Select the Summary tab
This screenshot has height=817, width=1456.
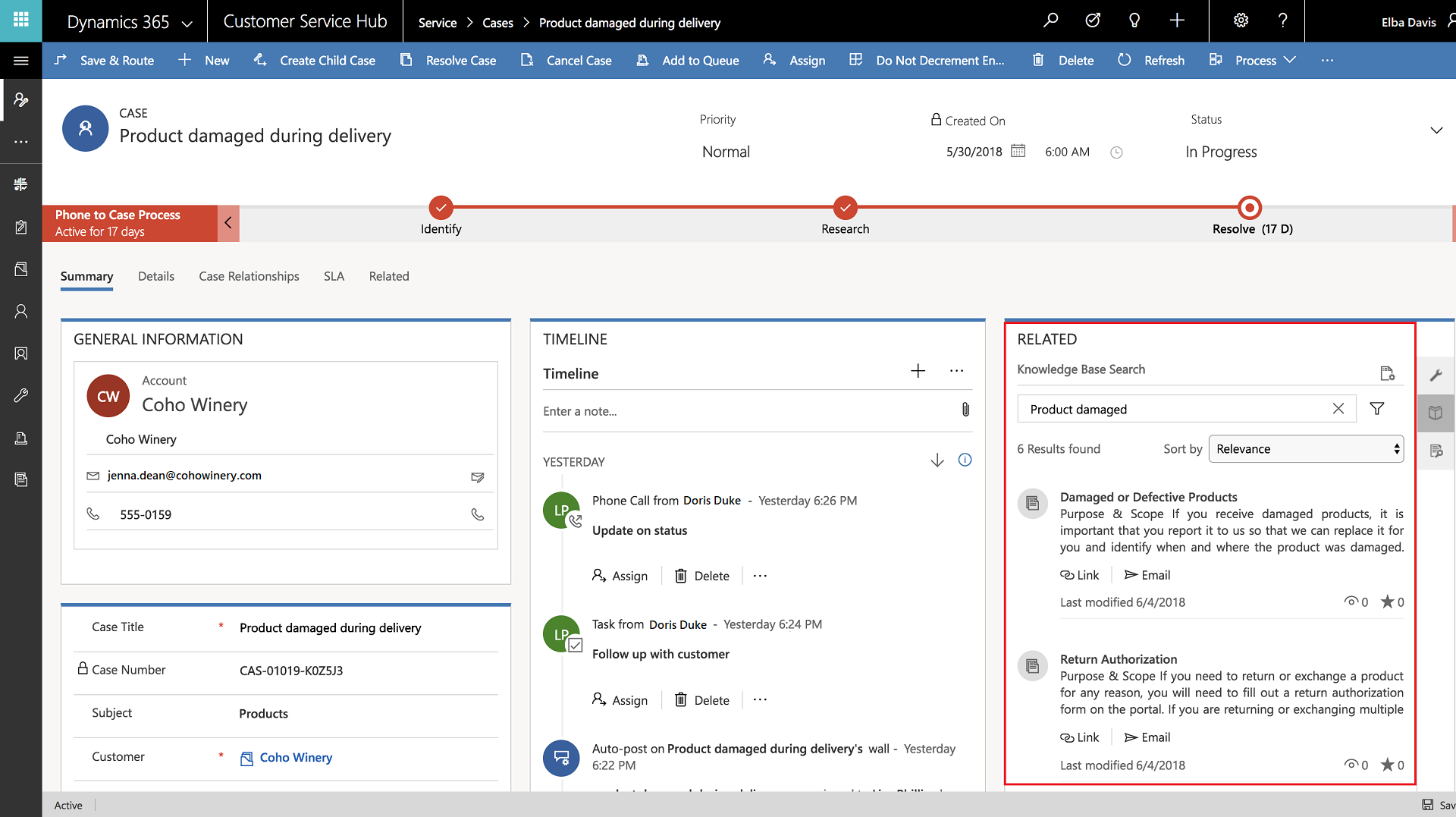click(86, 276)
